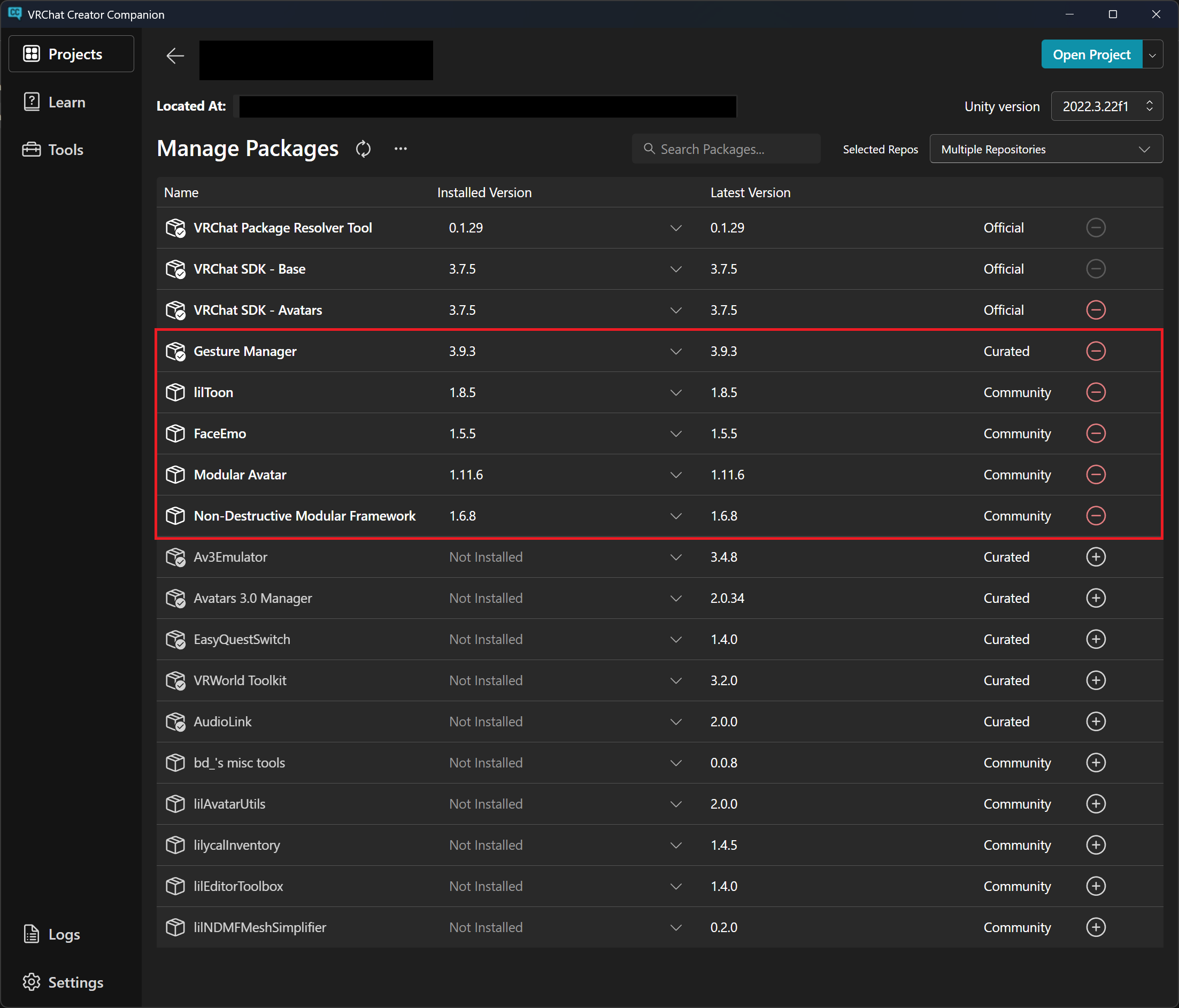Click the Selected Repos label

[880, 149]
